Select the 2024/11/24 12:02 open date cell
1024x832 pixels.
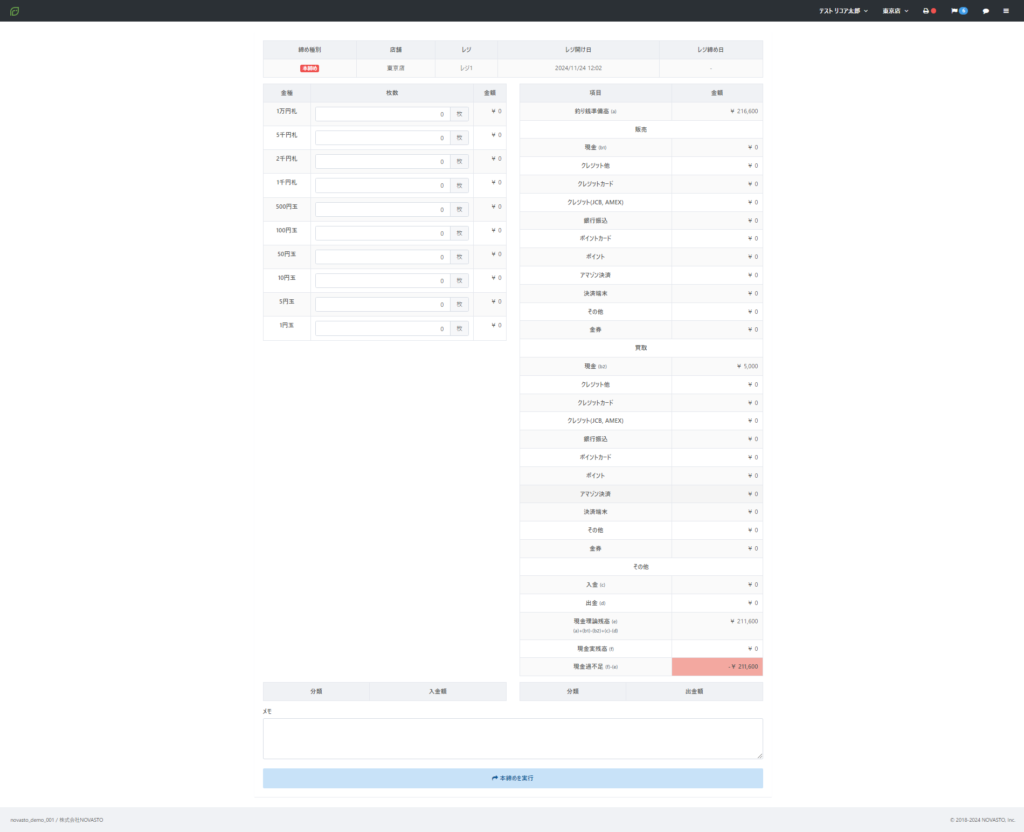click(578, 68)
